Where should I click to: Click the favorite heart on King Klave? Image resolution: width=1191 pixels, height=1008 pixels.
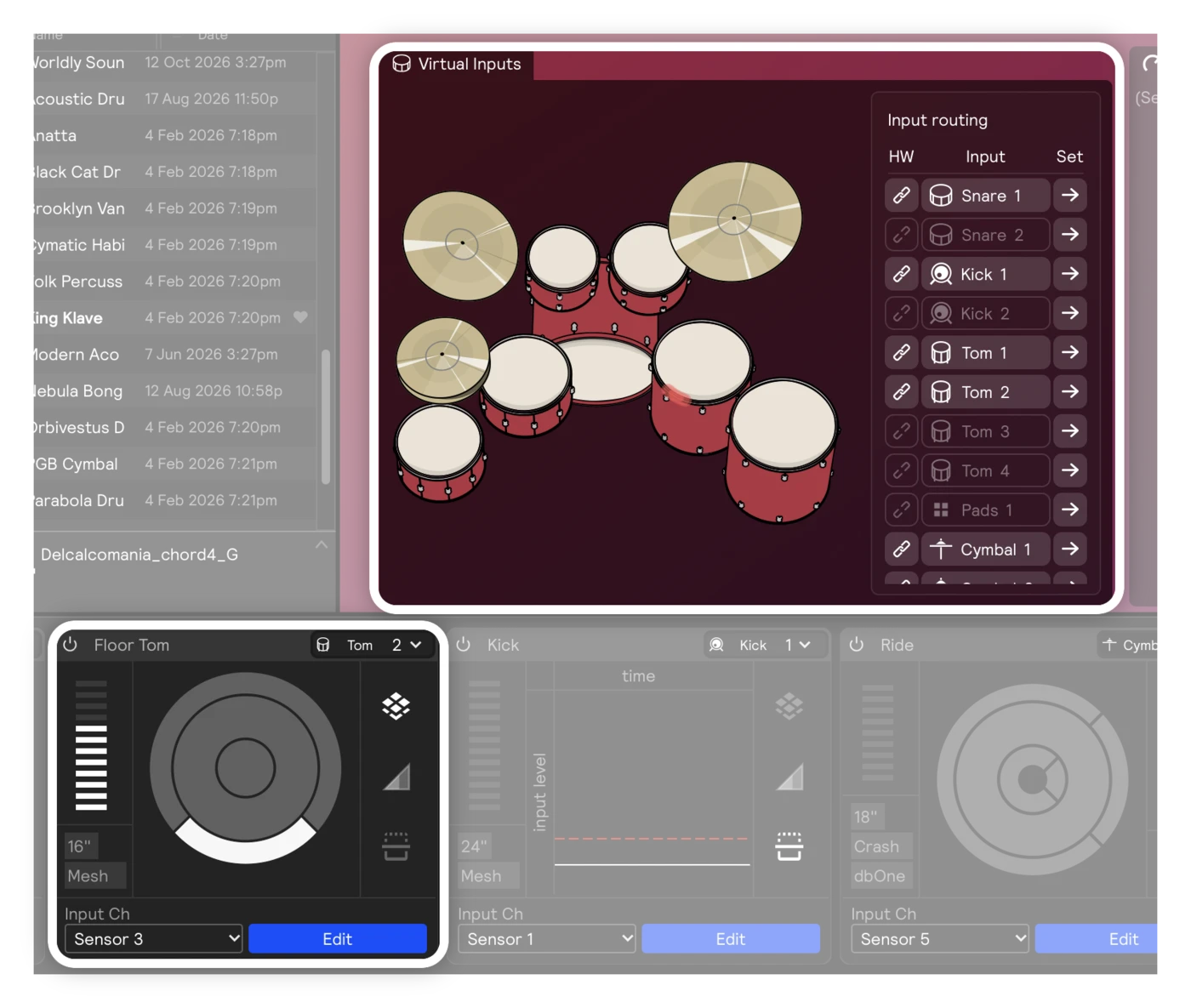[300, 317]
